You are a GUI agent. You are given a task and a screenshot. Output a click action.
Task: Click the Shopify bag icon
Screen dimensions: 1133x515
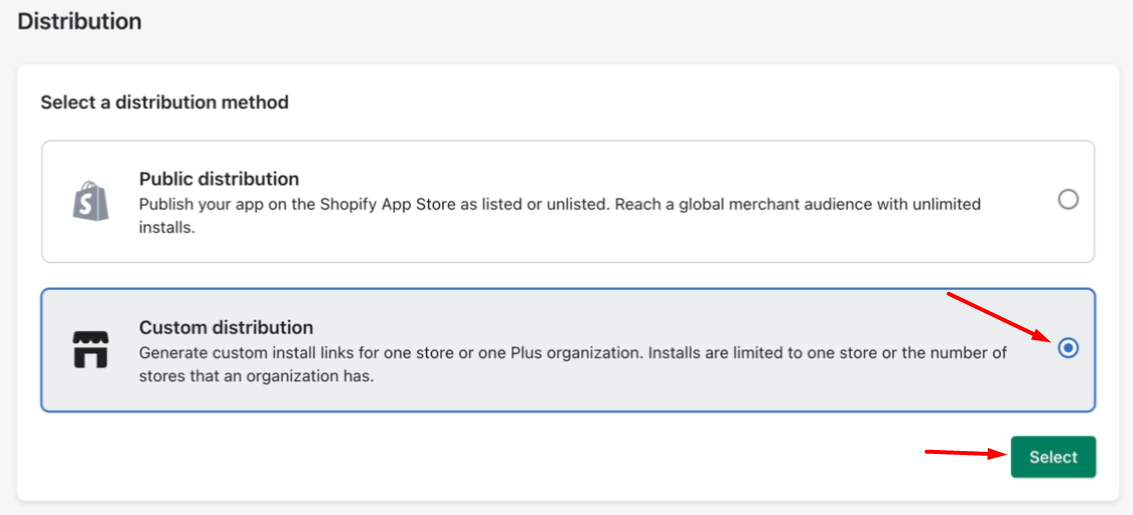tap(89, 200)
